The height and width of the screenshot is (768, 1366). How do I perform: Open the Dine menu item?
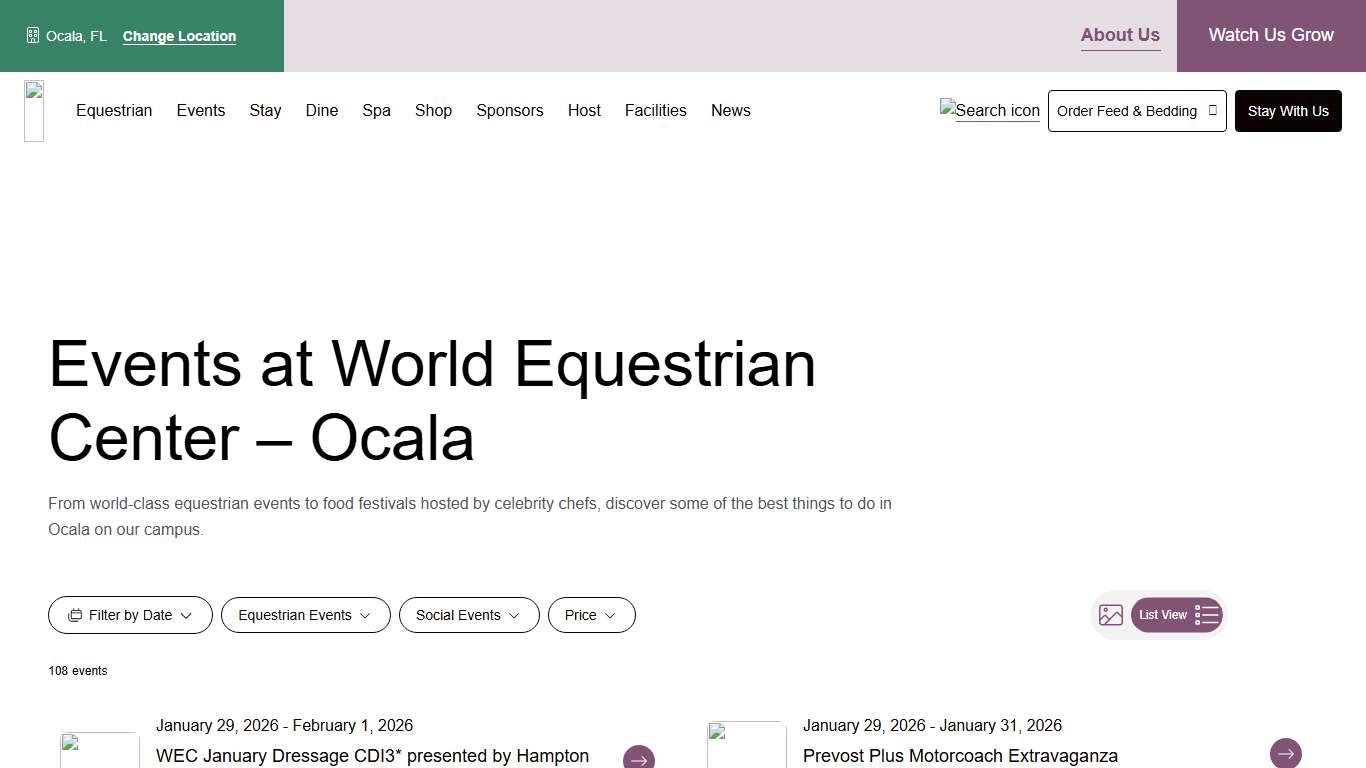tap(321, 110)
